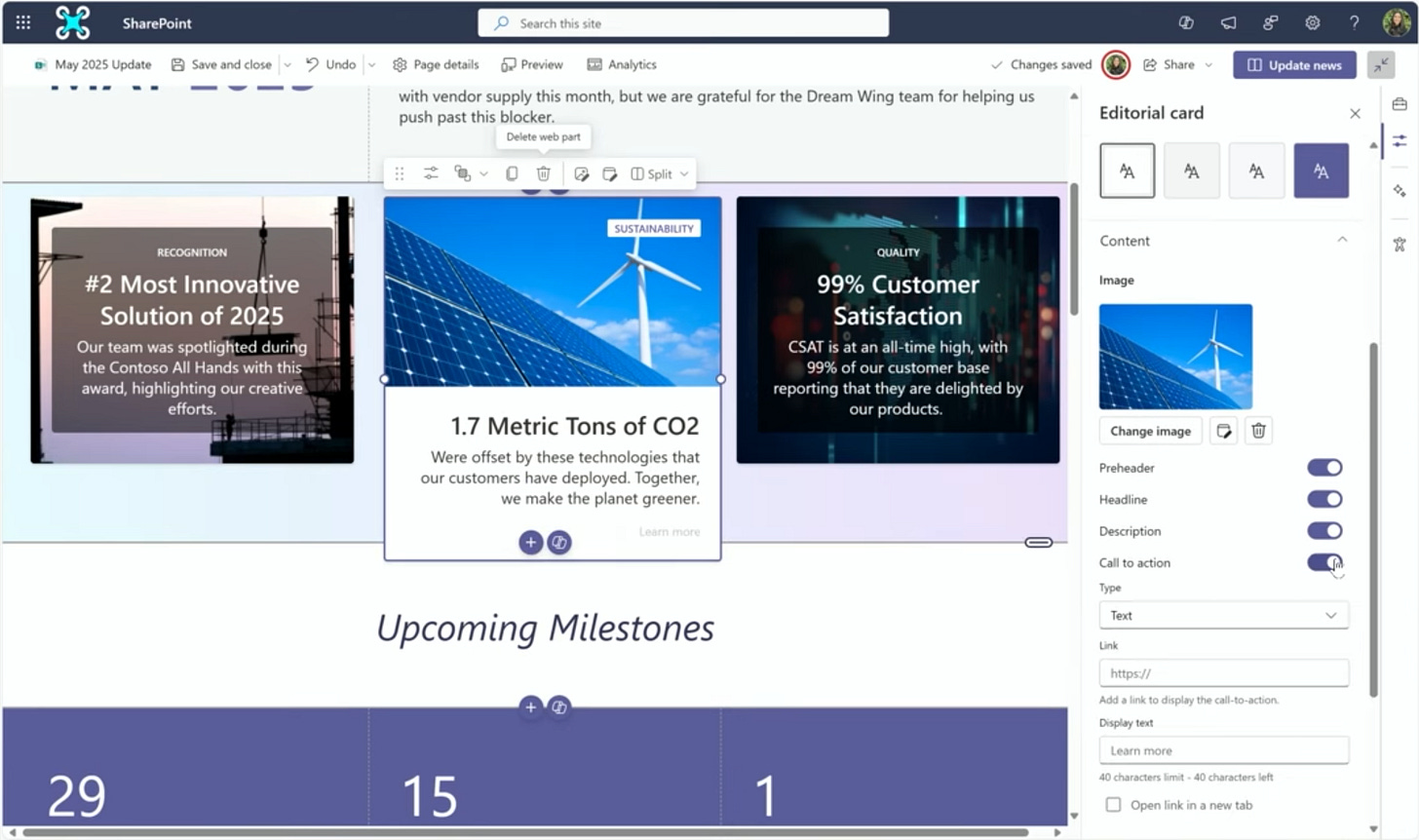Duplicate the web part
The height and width of the screenshot is (840, 1419).
(512, 173)
